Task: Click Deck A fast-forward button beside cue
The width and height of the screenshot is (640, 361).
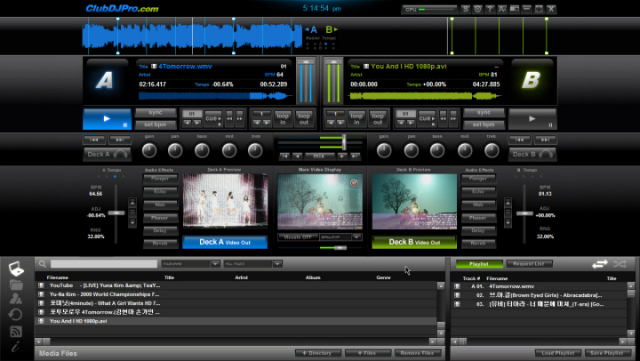Action: click(240, 118)
